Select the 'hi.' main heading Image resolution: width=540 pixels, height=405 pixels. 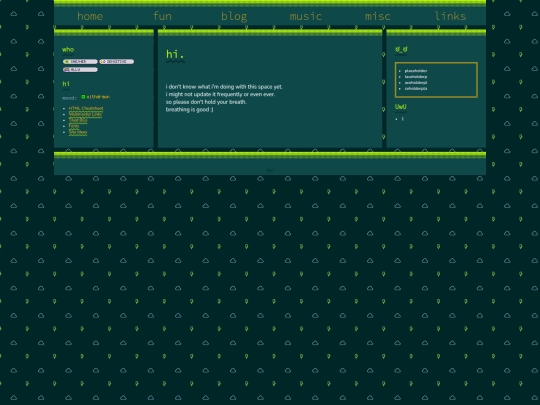click(x=175, y=54)
